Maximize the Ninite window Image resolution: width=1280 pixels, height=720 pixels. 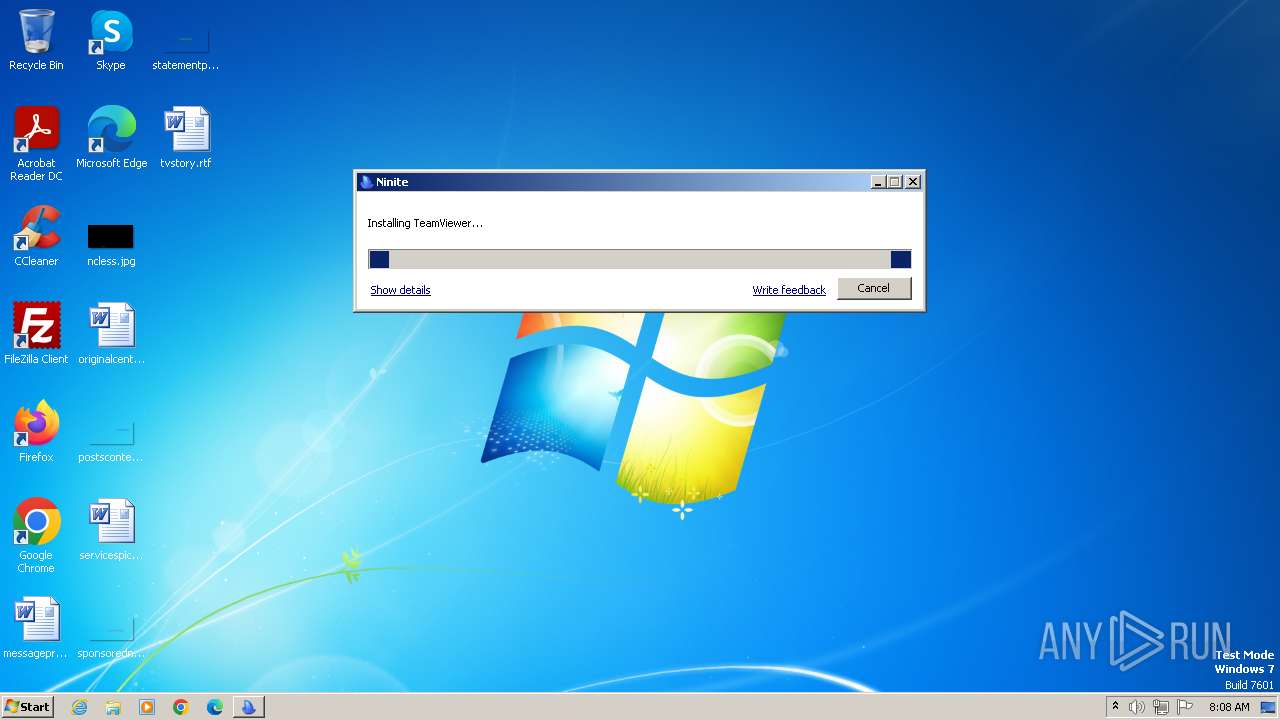tap(895, 182)
